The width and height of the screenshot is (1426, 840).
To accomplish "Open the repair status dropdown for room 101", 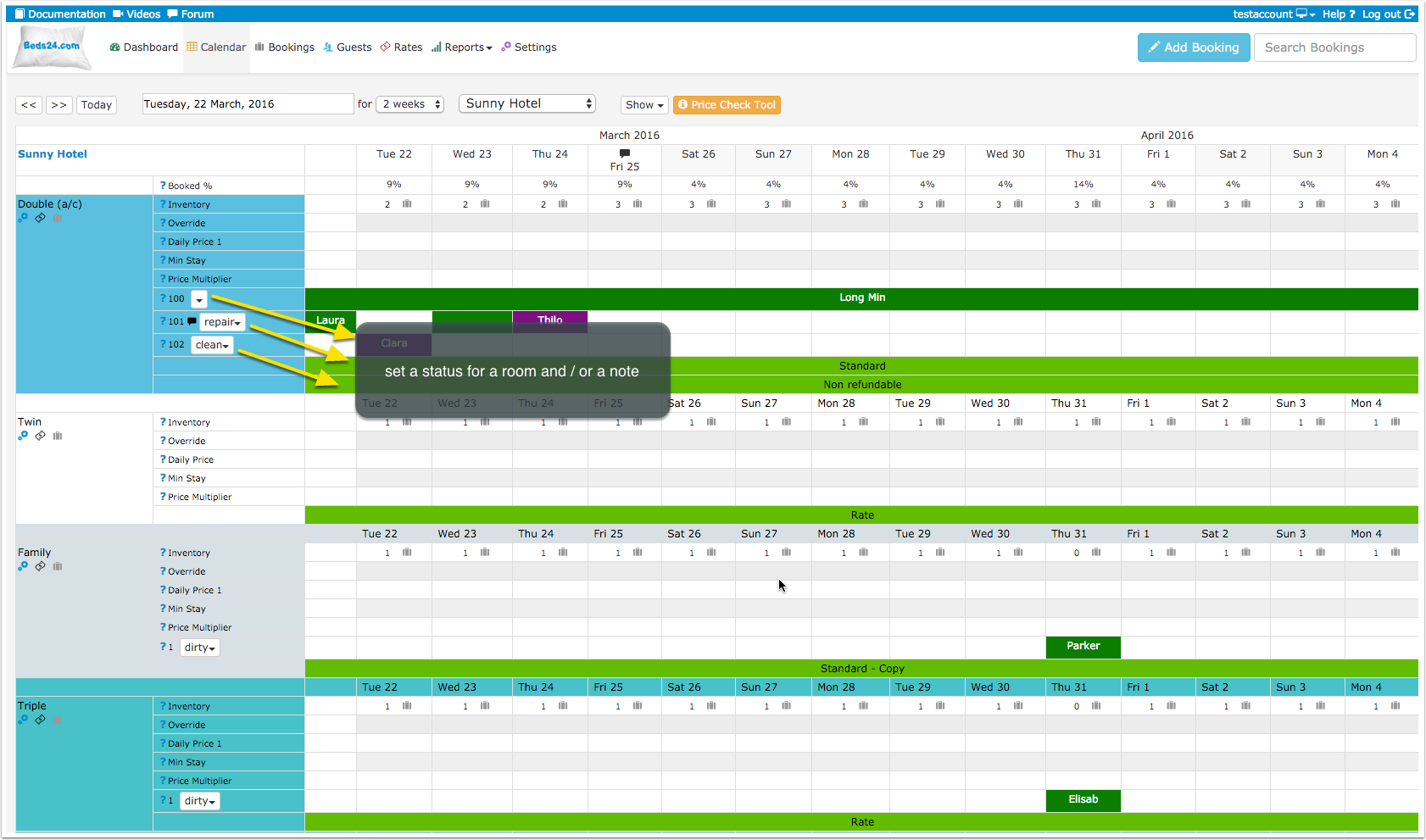I will coord(223,322).
